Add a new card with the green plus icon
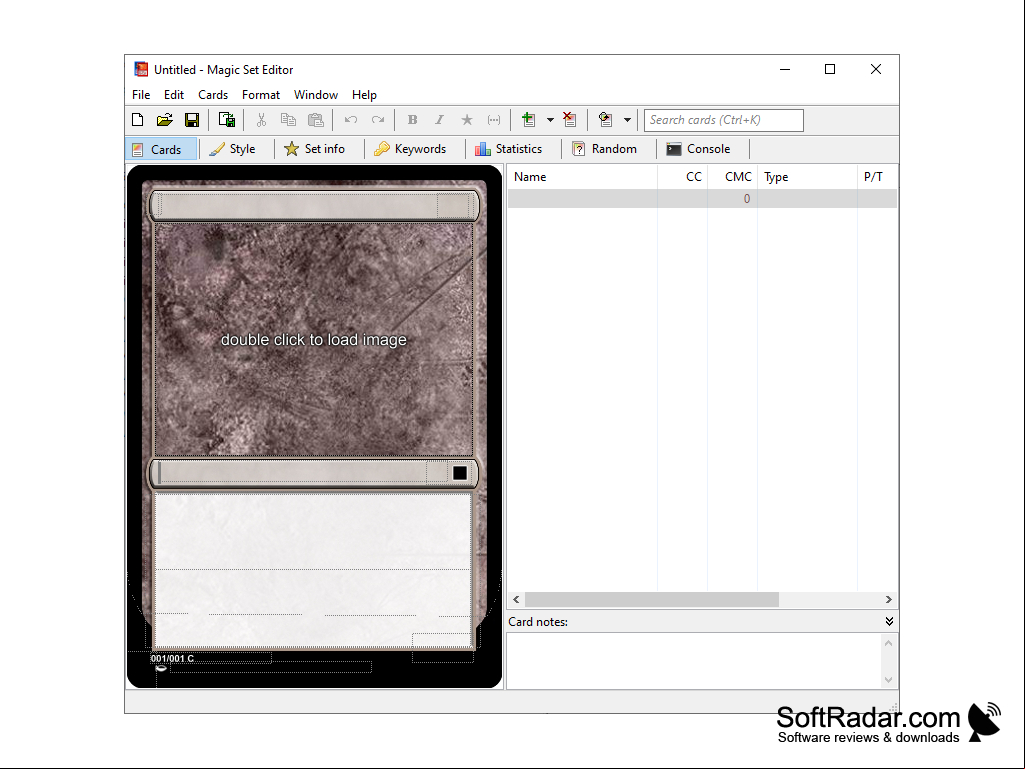 [528, 120]
